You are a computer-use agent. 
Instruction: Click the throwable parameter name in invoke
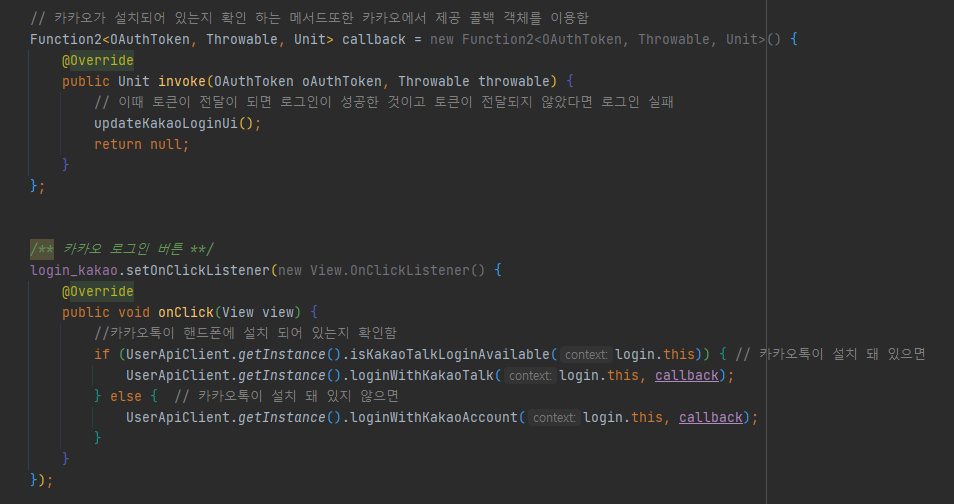(514, 82)
